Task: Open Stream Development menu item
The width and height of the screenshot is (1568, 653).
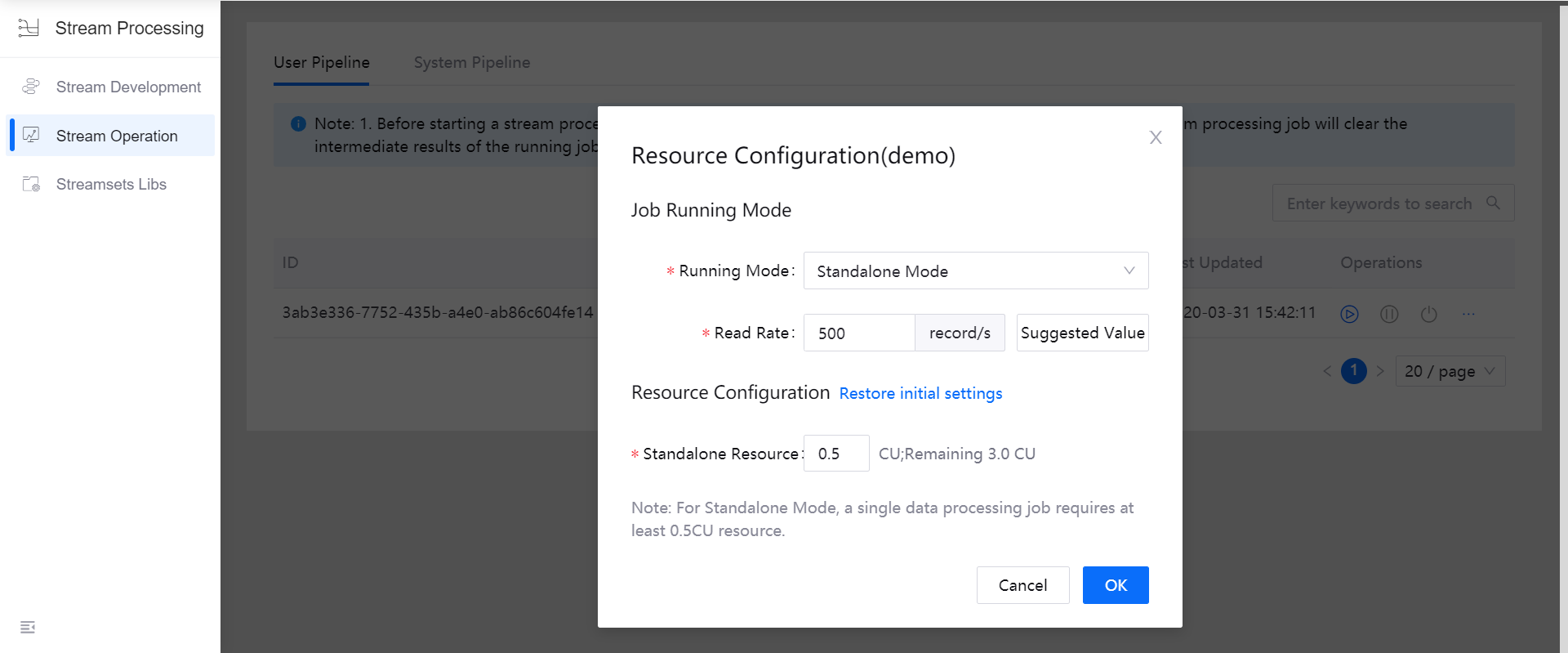Action: (110, 87)
